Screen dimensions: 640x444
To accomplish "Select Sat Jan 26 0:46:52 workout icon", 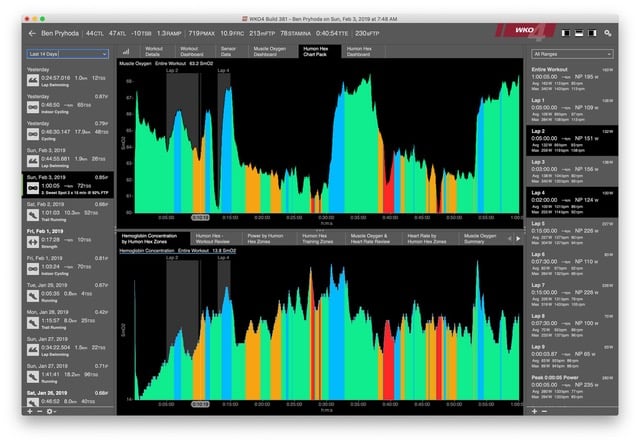I will coord(33,402).
